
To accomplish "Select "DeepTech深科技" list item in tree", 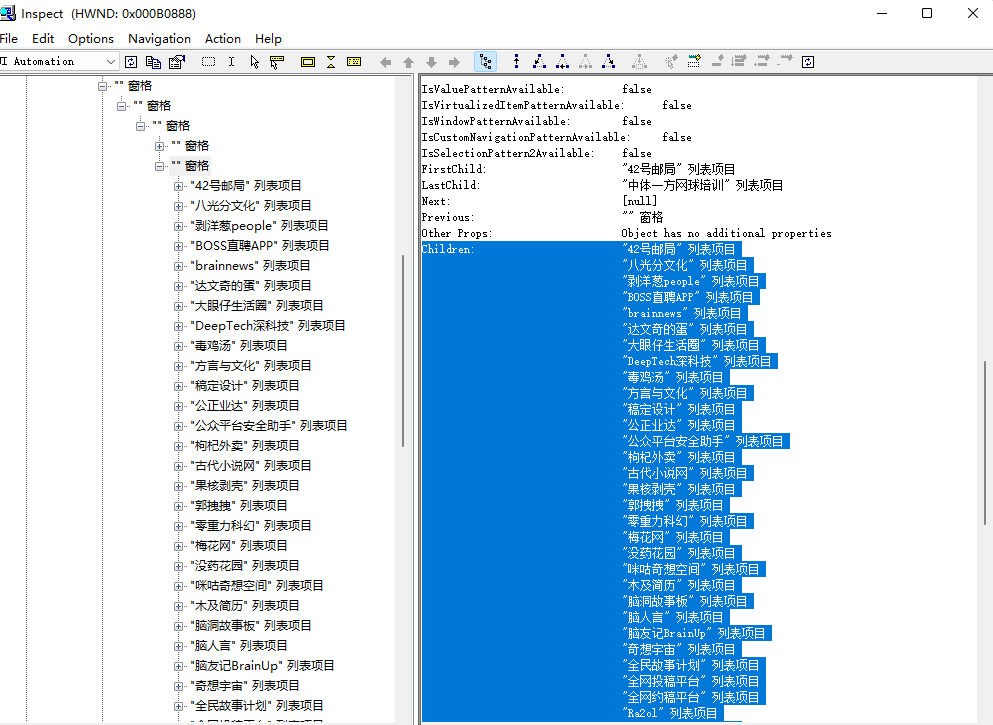I will coord(267,326).
